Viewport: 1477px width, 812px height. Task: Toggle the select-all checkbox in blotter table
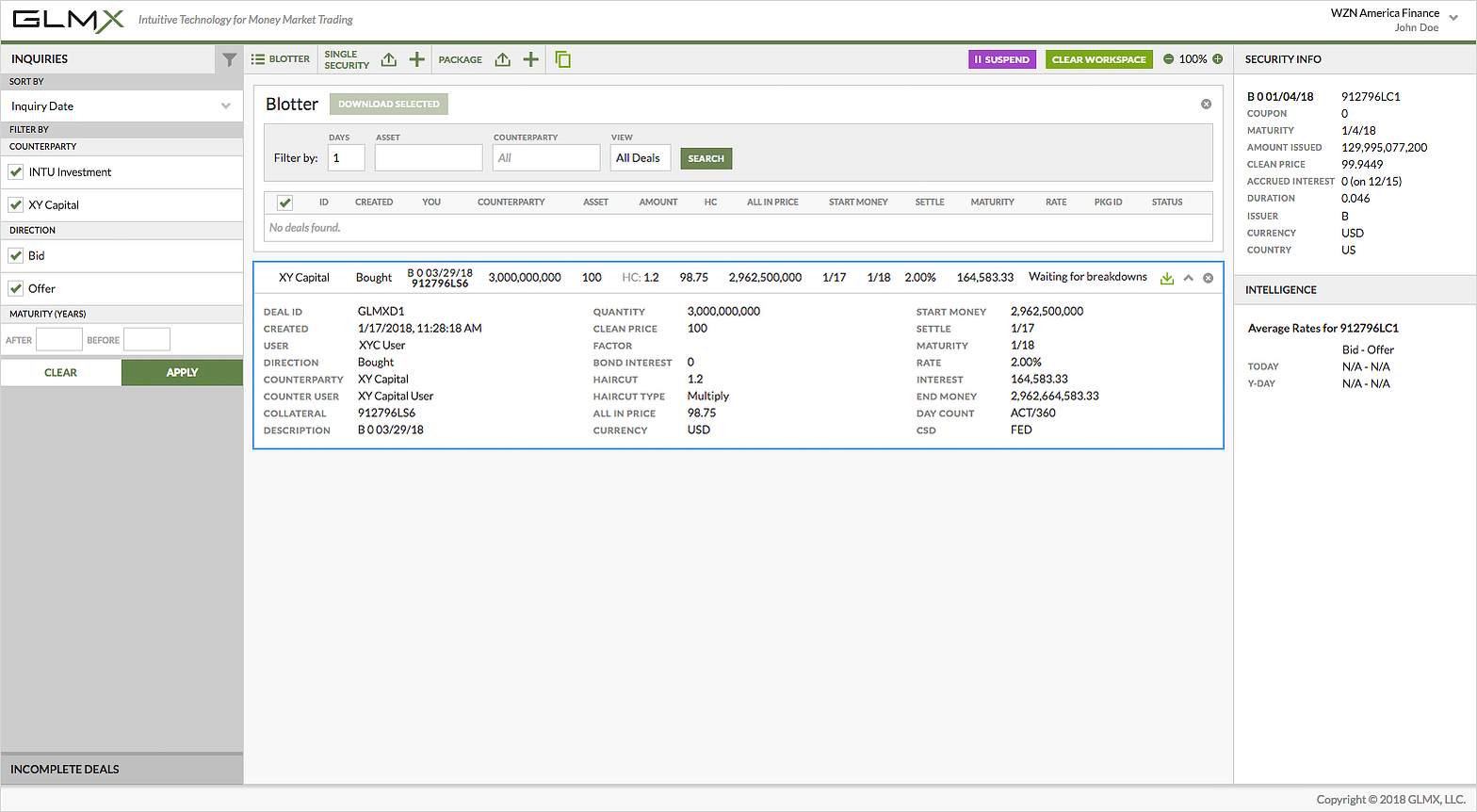tap(285, 203)
